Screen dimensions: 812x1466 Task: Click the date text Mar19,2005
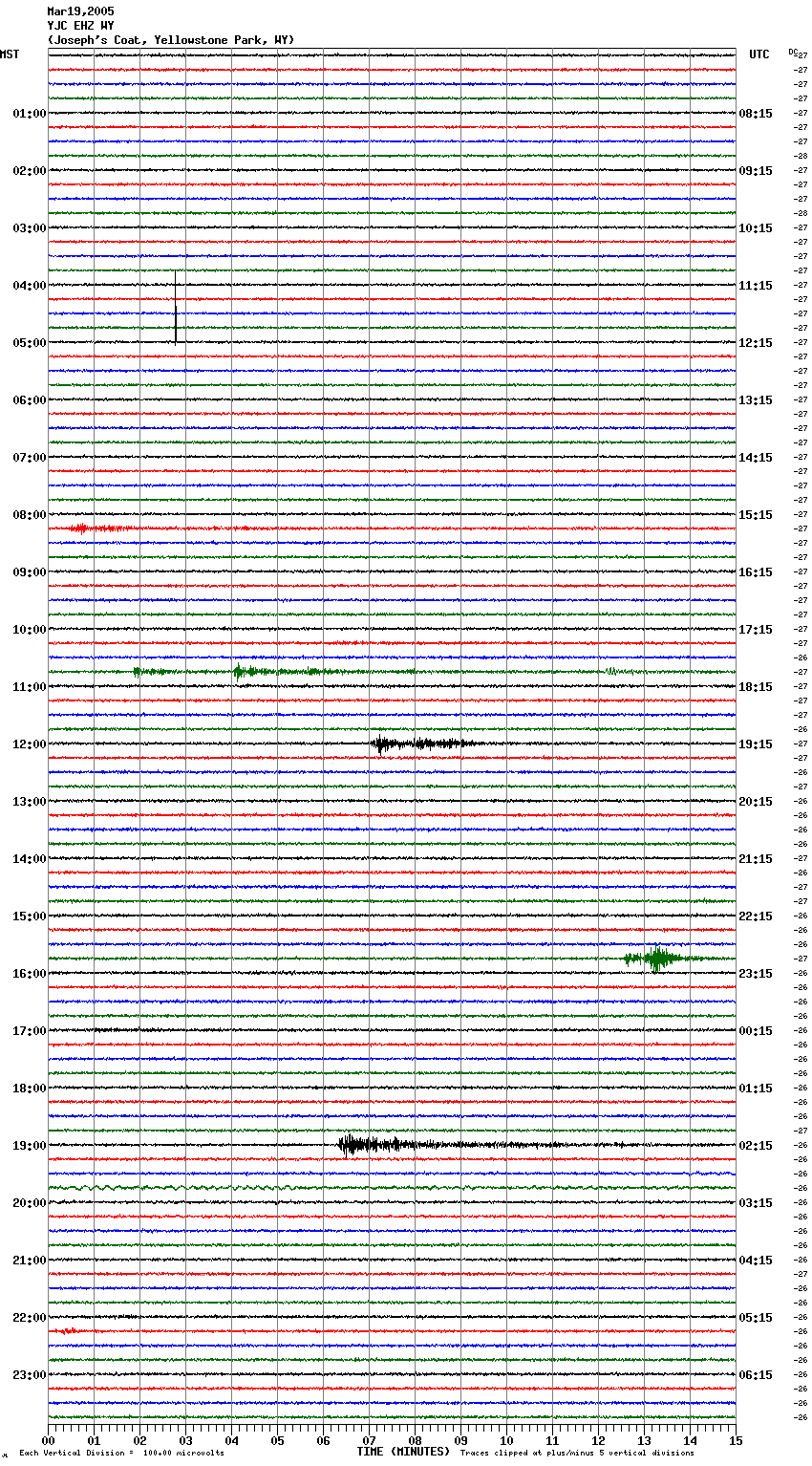(x=80, y=11)
